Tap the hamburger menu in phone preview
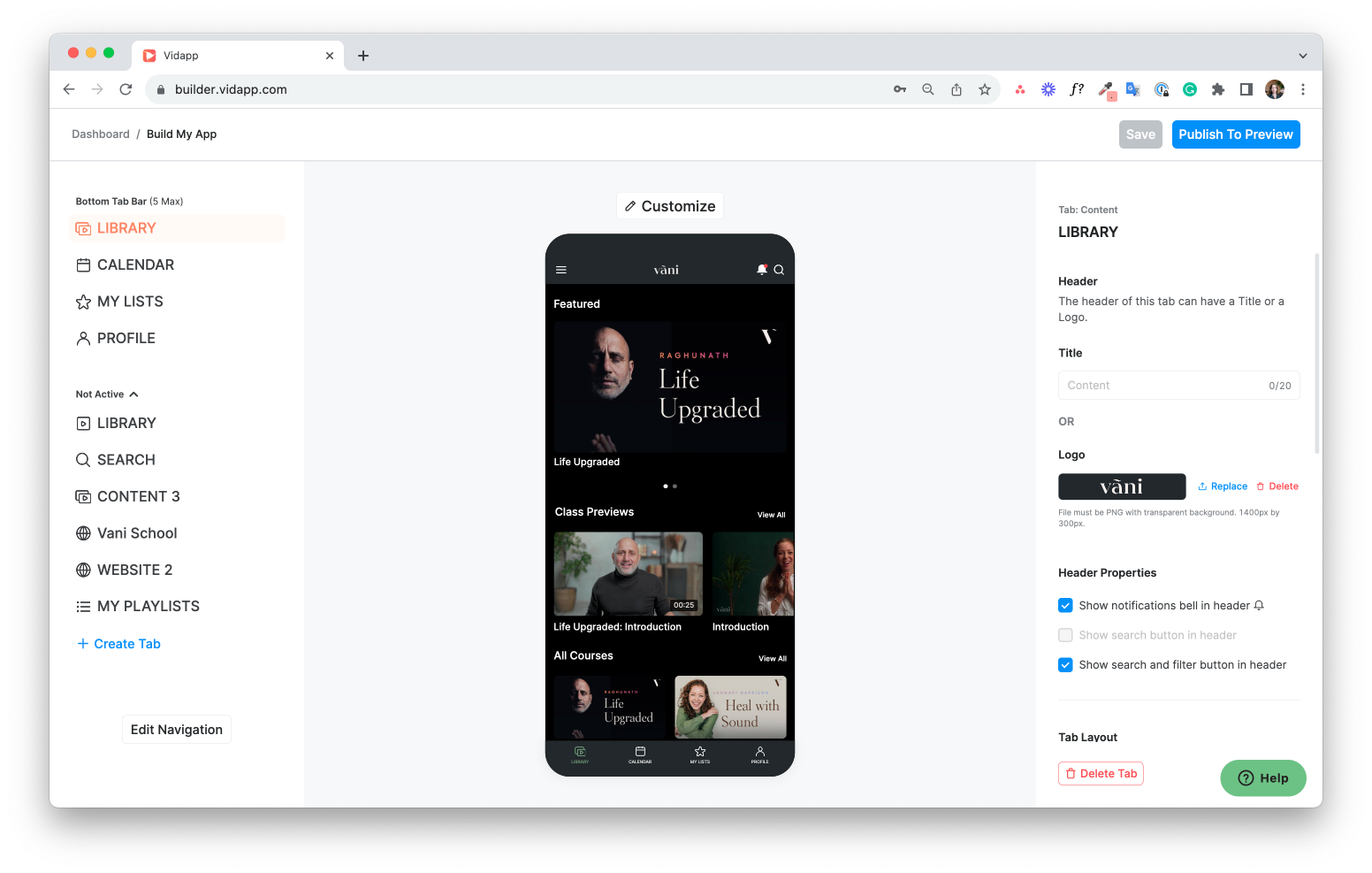Screen dimensions: 1372x873 click(x=560, y=270)
